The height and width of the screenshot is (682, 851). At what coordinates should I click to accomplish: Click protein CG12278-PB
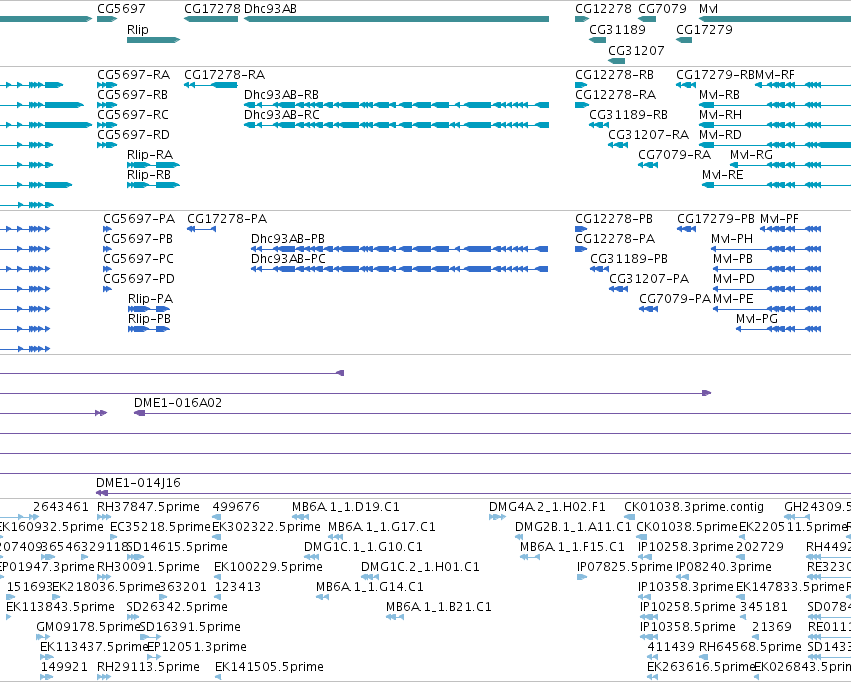pos(581,229)
